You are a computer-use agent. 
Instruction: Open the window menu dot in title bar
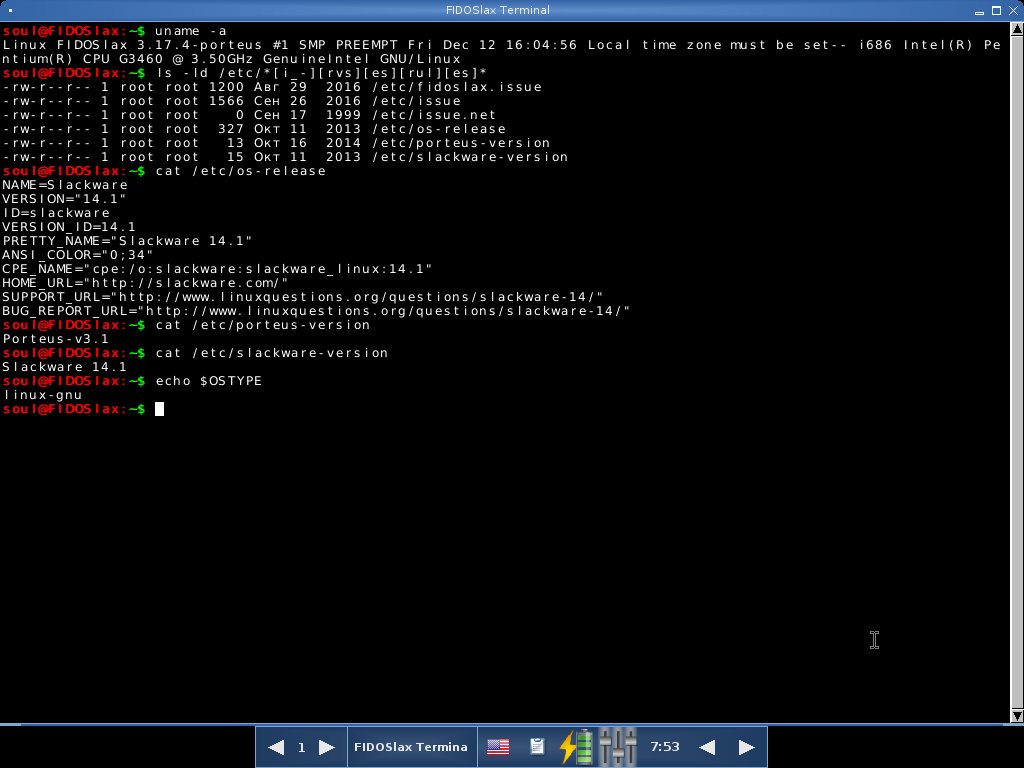pos(10,10)
